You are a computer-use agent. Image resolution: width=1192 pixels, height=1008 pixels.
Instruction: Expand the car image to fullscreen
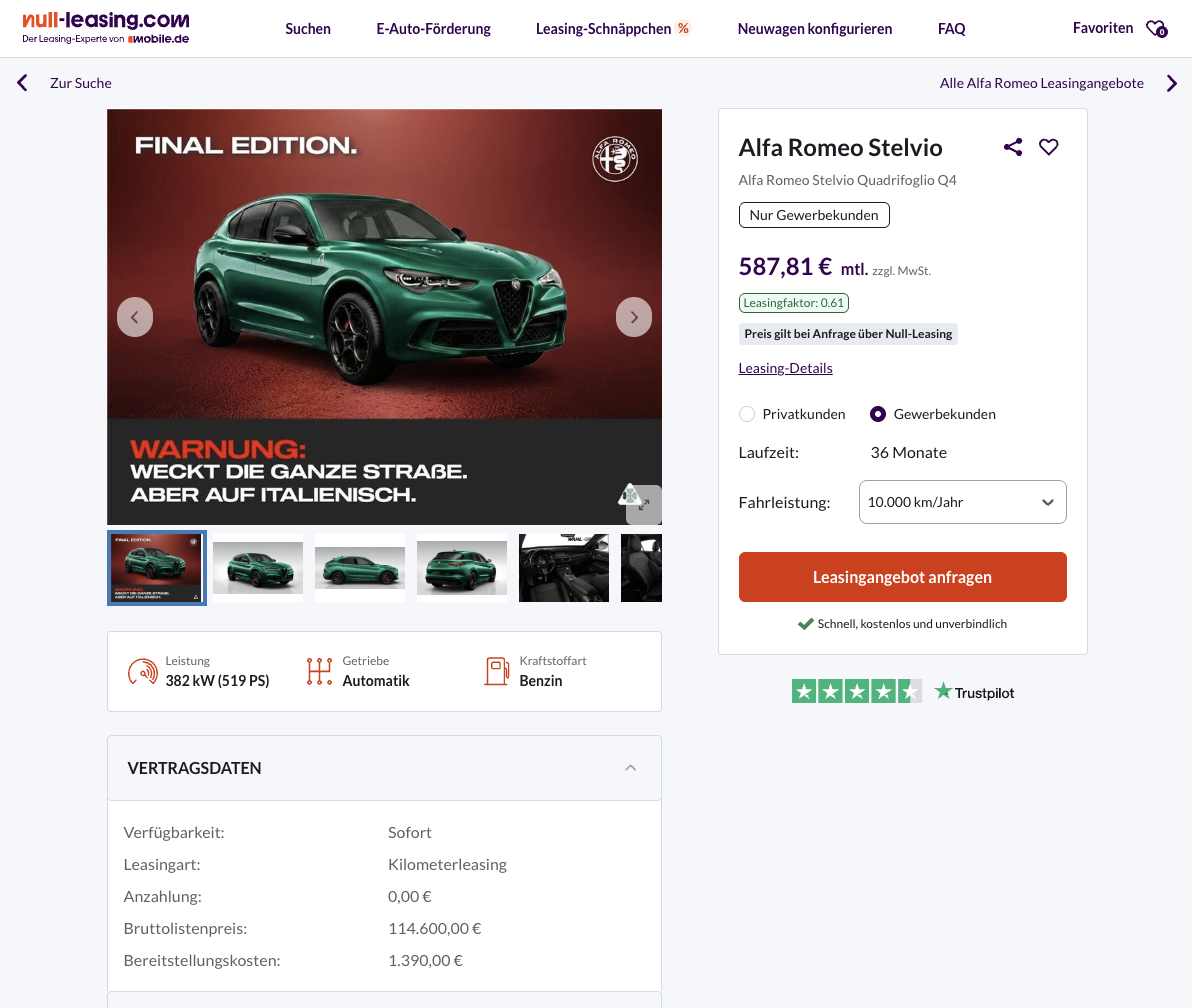pos(644,505)
